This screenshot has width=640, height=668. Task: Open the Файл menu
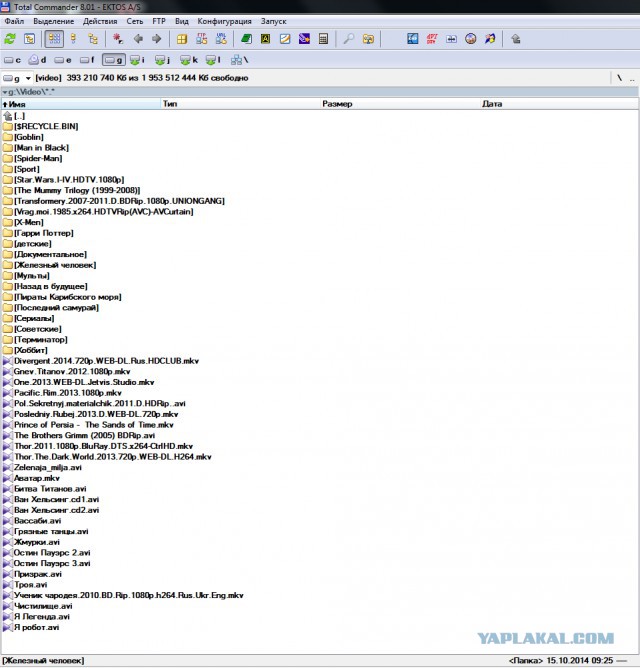14,21
